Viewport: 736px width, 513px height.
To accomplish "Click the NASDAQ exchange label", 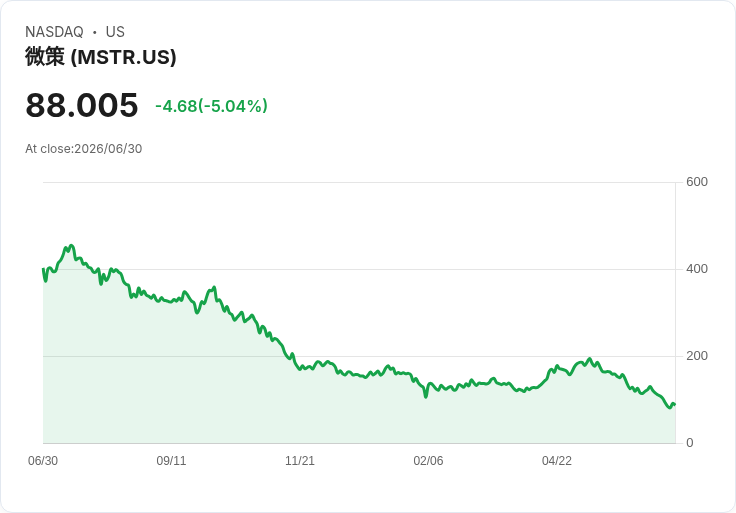I will pyautogui.click(x=54, y=32).
